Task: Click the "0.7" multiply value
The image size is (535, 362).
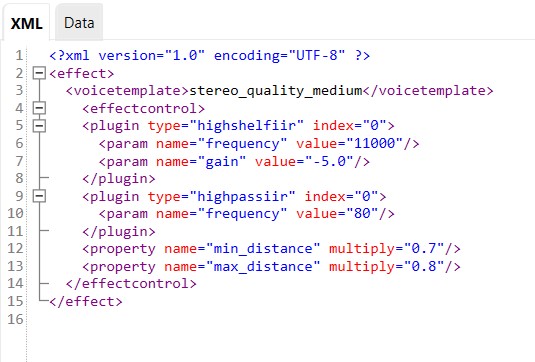Action: coord(424,249)
